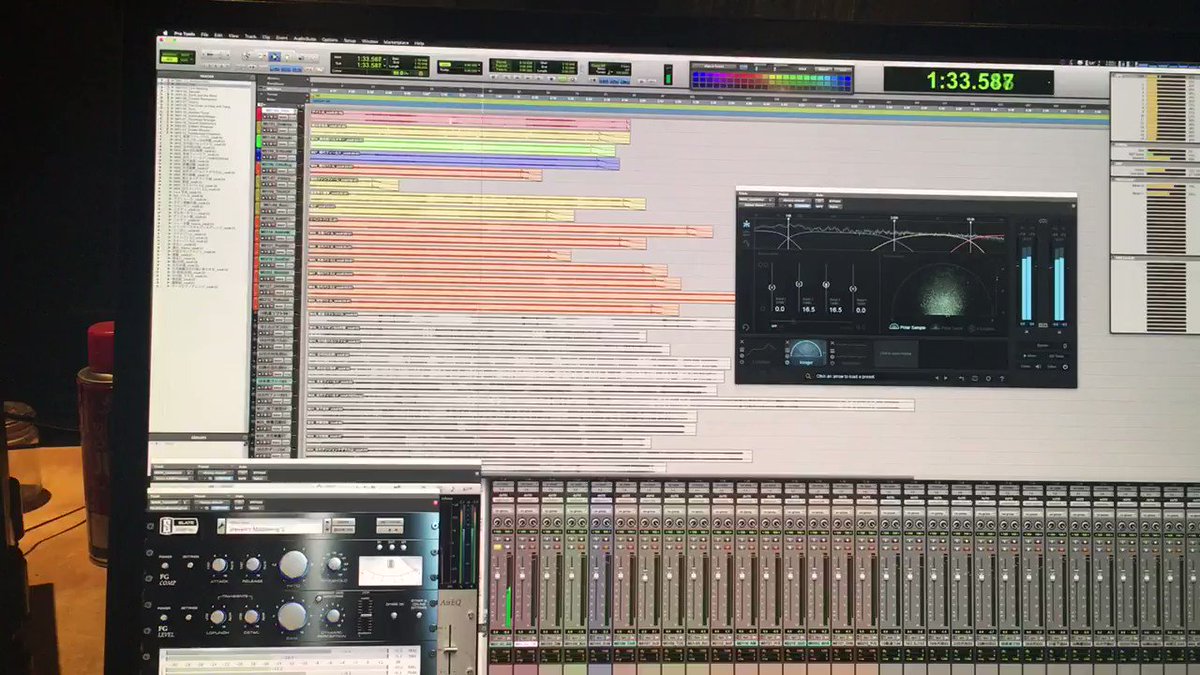This screenshot has height=675, width=1200.
Task: Click the Stereoize horizontal slider in Imager
Action: (810, 321)
